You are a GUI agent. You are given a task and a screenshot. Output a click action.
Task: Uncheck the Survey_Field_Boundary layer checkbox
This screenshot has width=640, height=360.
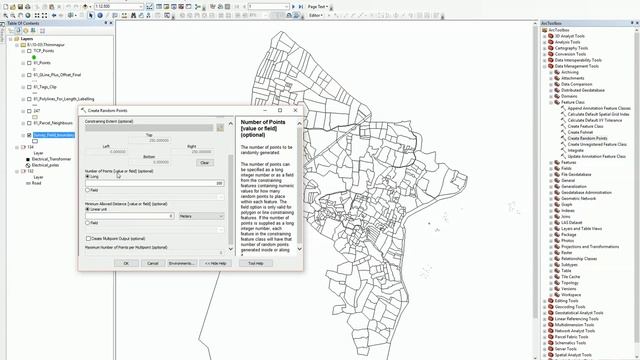(x=29, y=135)
